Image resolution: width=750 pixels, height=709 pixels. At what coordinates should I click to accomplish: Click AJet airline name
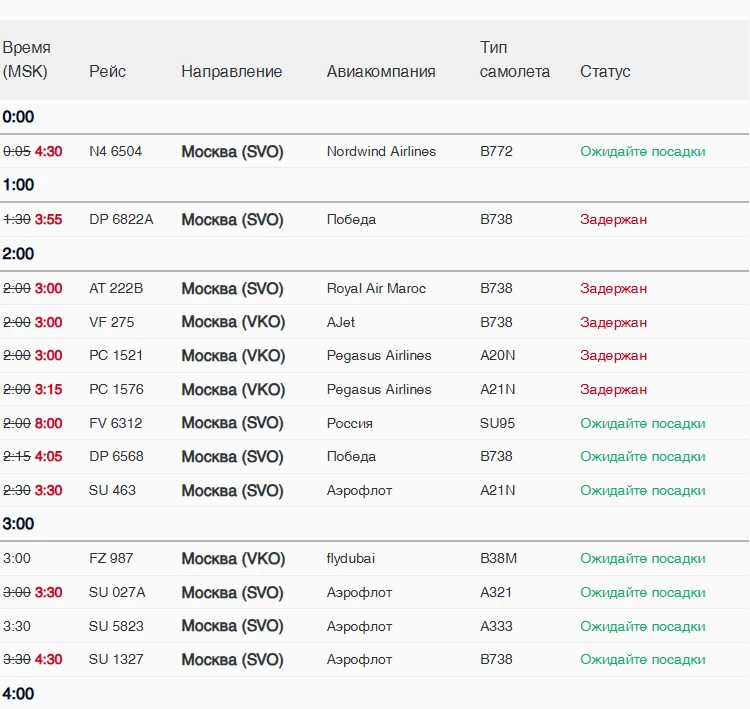click(341, 322)
